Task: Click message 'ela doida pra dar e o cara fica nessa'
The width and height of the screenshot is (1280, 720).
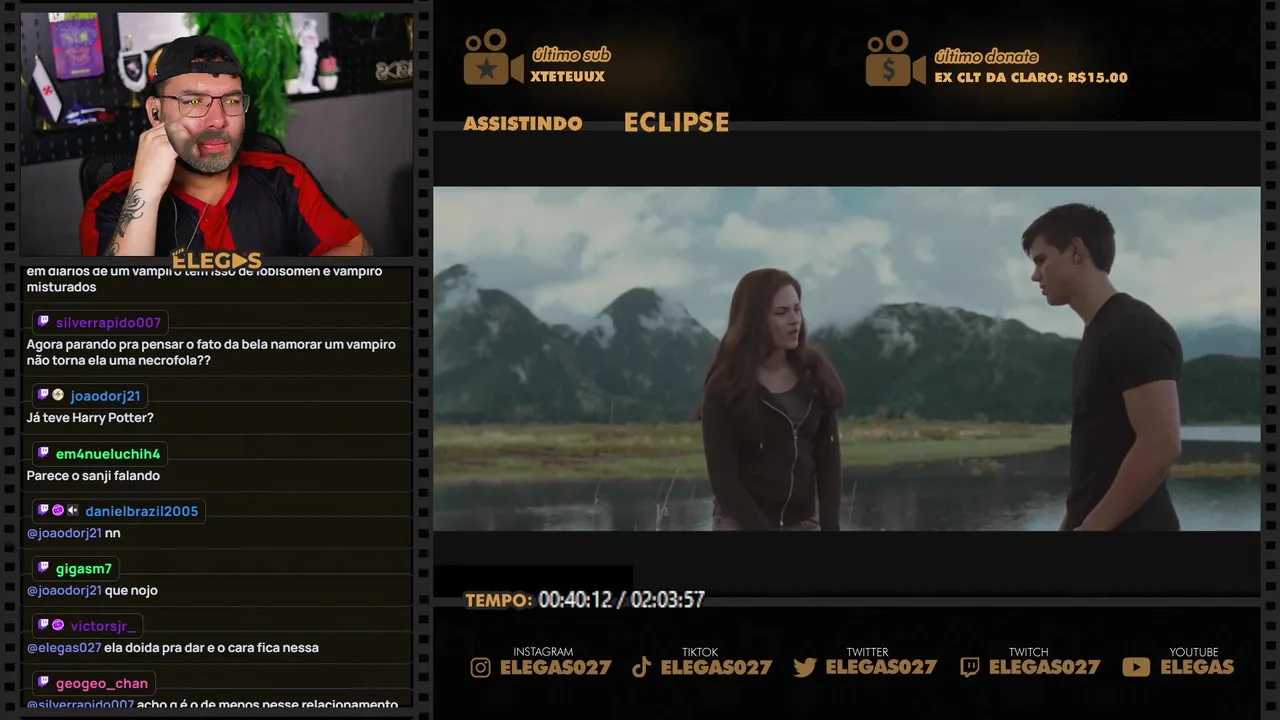Action: (x=212, y=648)
